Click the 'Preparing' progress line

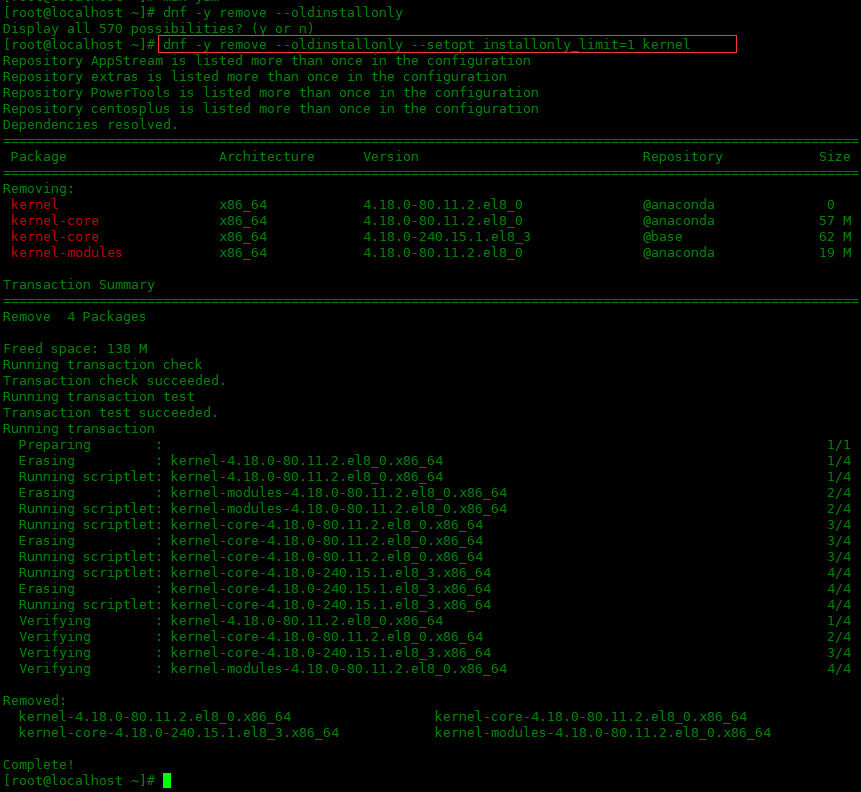(x=434, y=445)
